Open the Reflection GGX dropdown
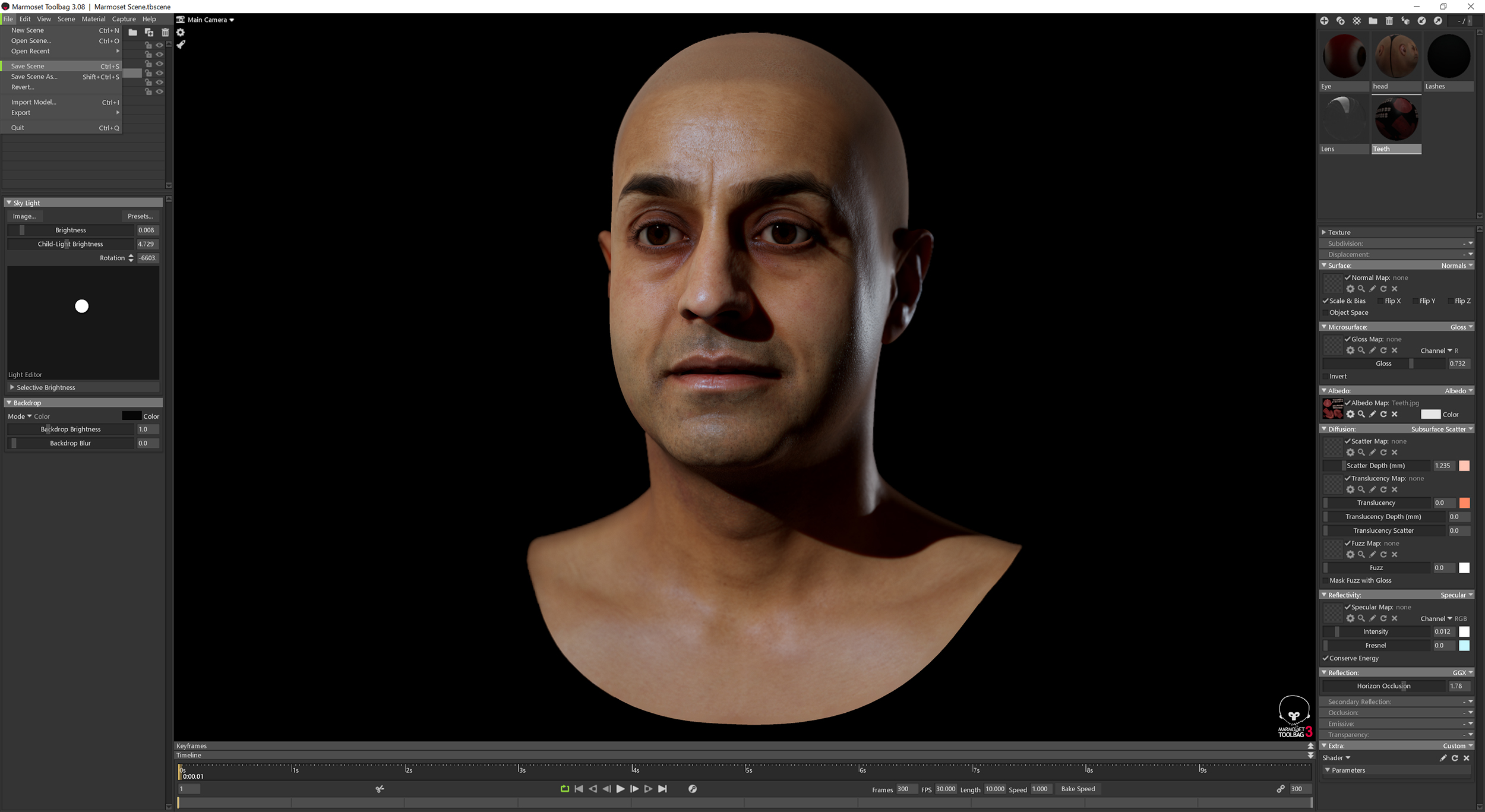This screenshot has width=1485, height=812. point(1460,672)
